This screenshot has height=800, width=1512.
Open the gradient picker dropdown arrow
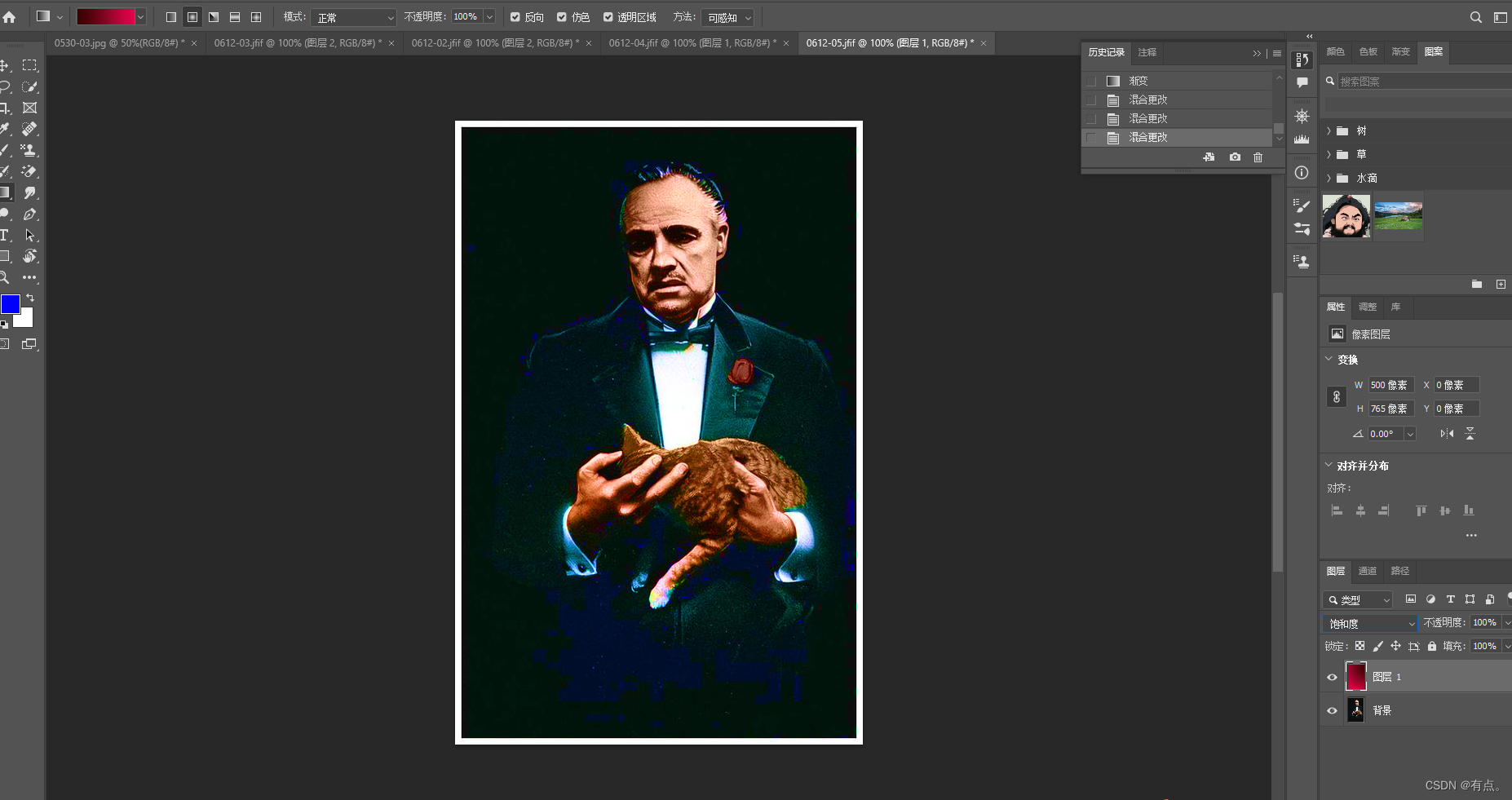click(141, 17)
